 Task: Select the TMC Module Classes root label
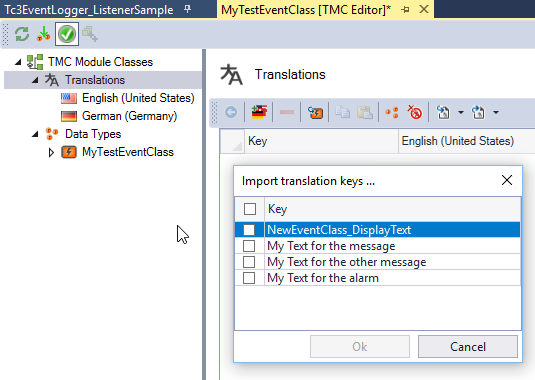click(100, 62)
